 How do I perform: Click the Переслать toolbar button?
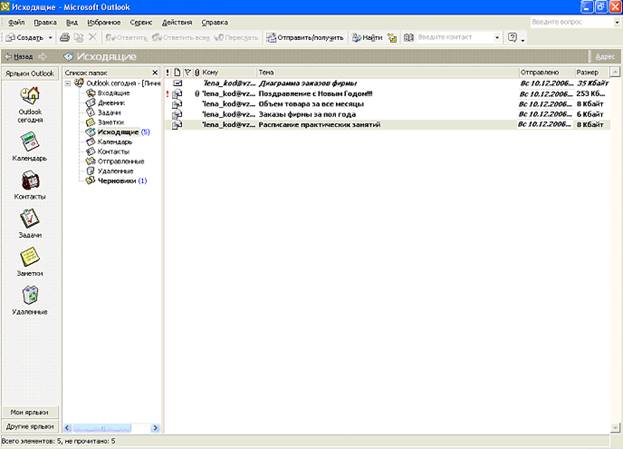pyautogui.click(x=236, y=38)
